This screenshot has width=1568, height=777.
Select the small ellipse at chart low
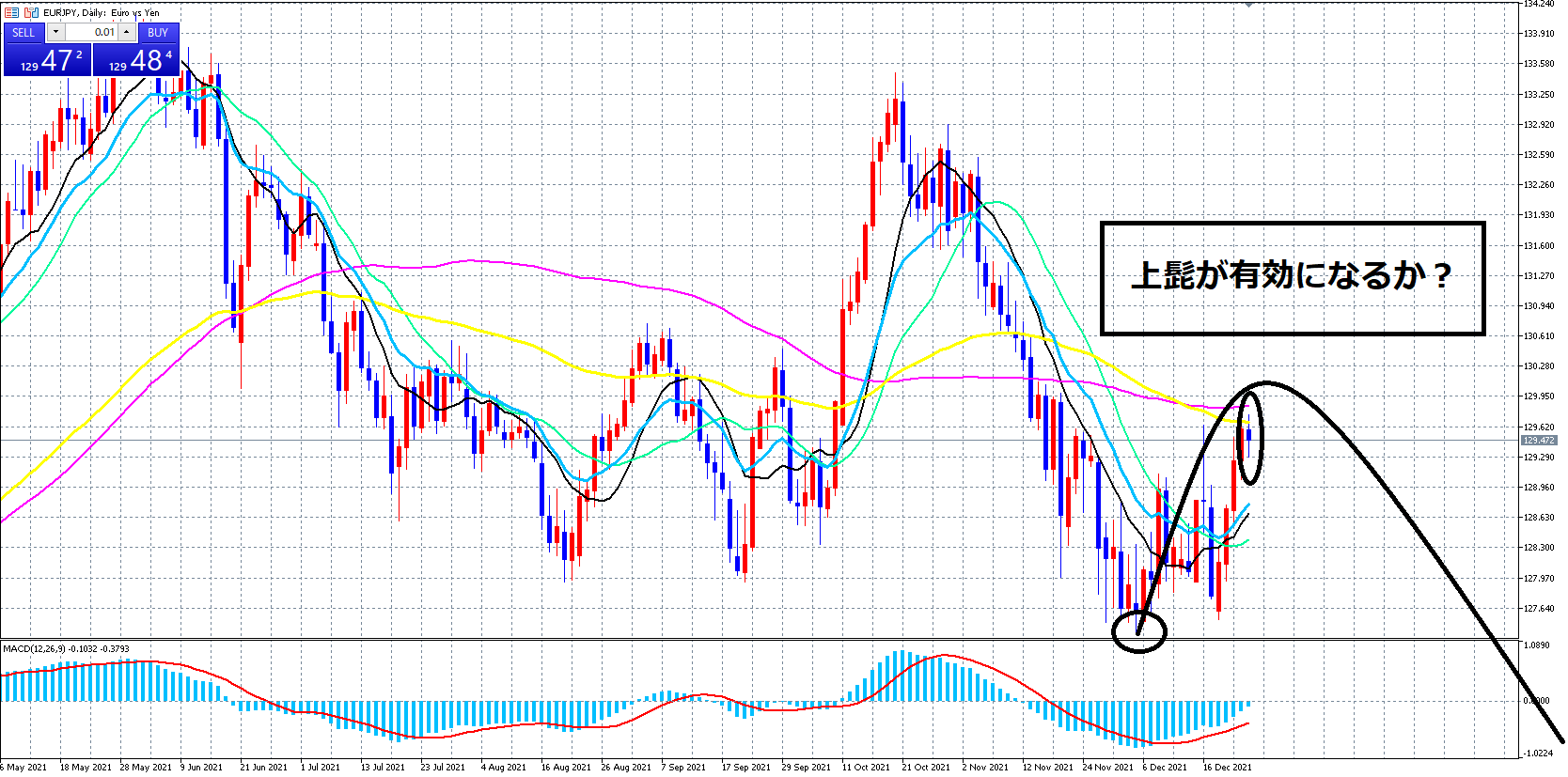1138,630
